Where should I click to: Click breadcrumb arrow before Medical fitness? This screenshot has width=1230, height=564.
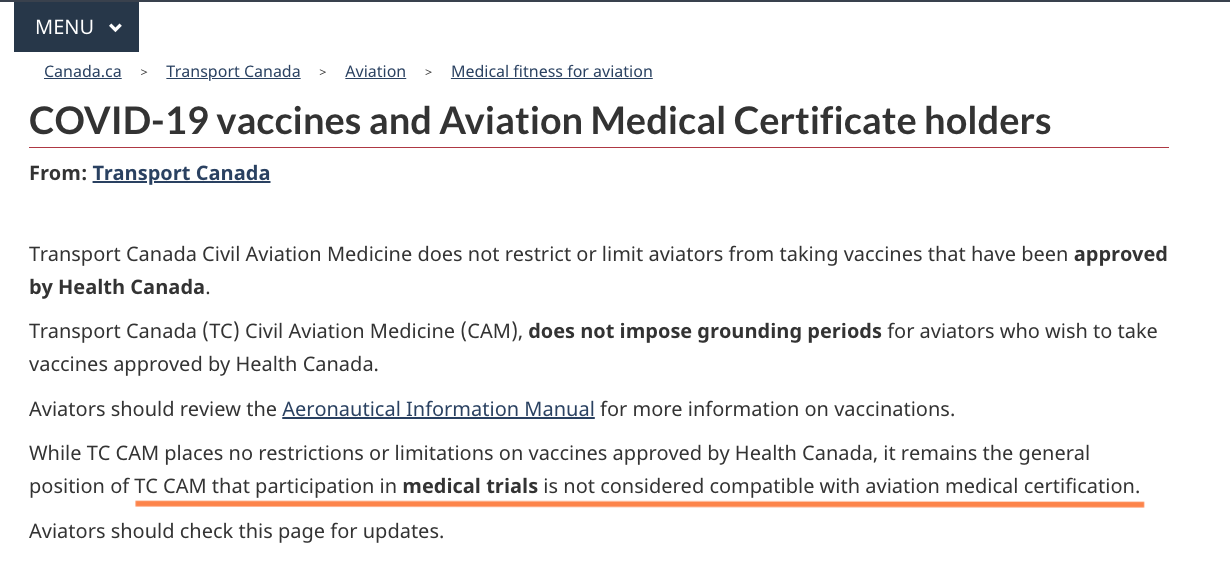tap(428, 72)
